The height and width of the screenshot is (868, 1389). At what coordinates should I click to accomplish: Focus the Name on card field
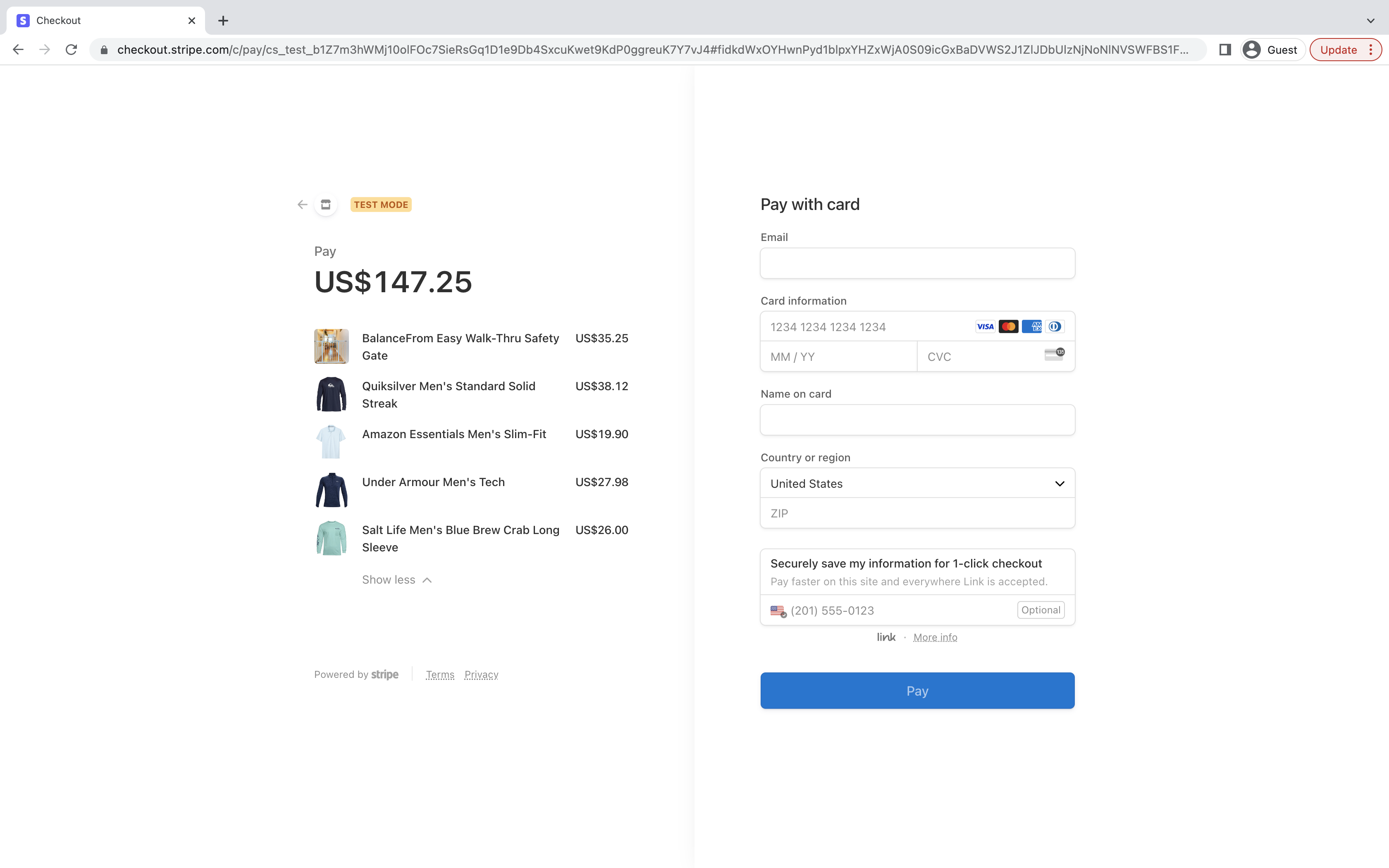(x=917, y=420)
